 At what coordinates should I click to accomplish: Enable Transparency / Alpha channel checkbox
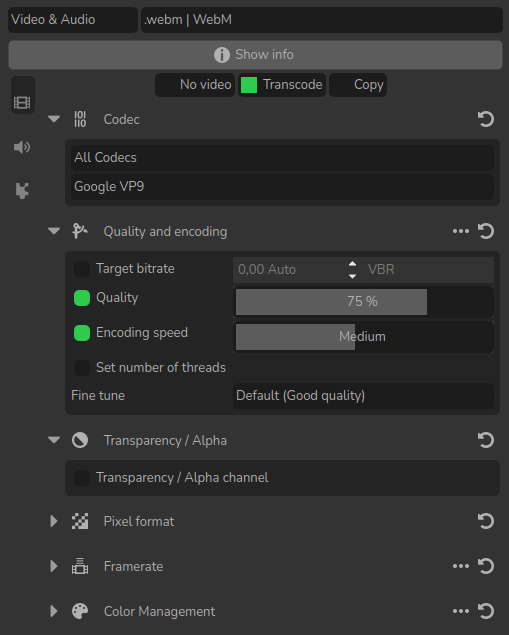[82, 478]
